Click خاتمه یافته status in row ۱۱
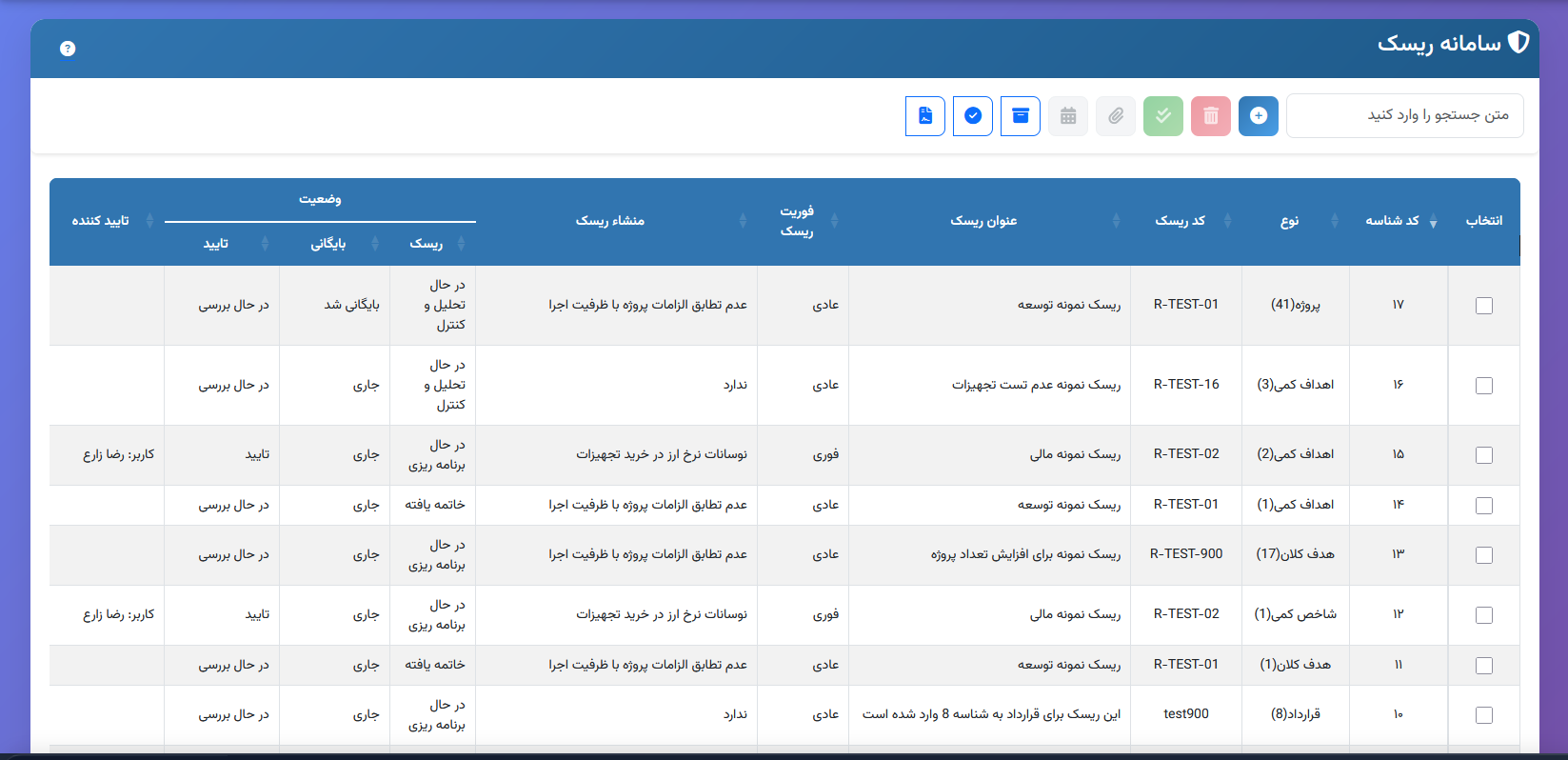 pos(435,665)
